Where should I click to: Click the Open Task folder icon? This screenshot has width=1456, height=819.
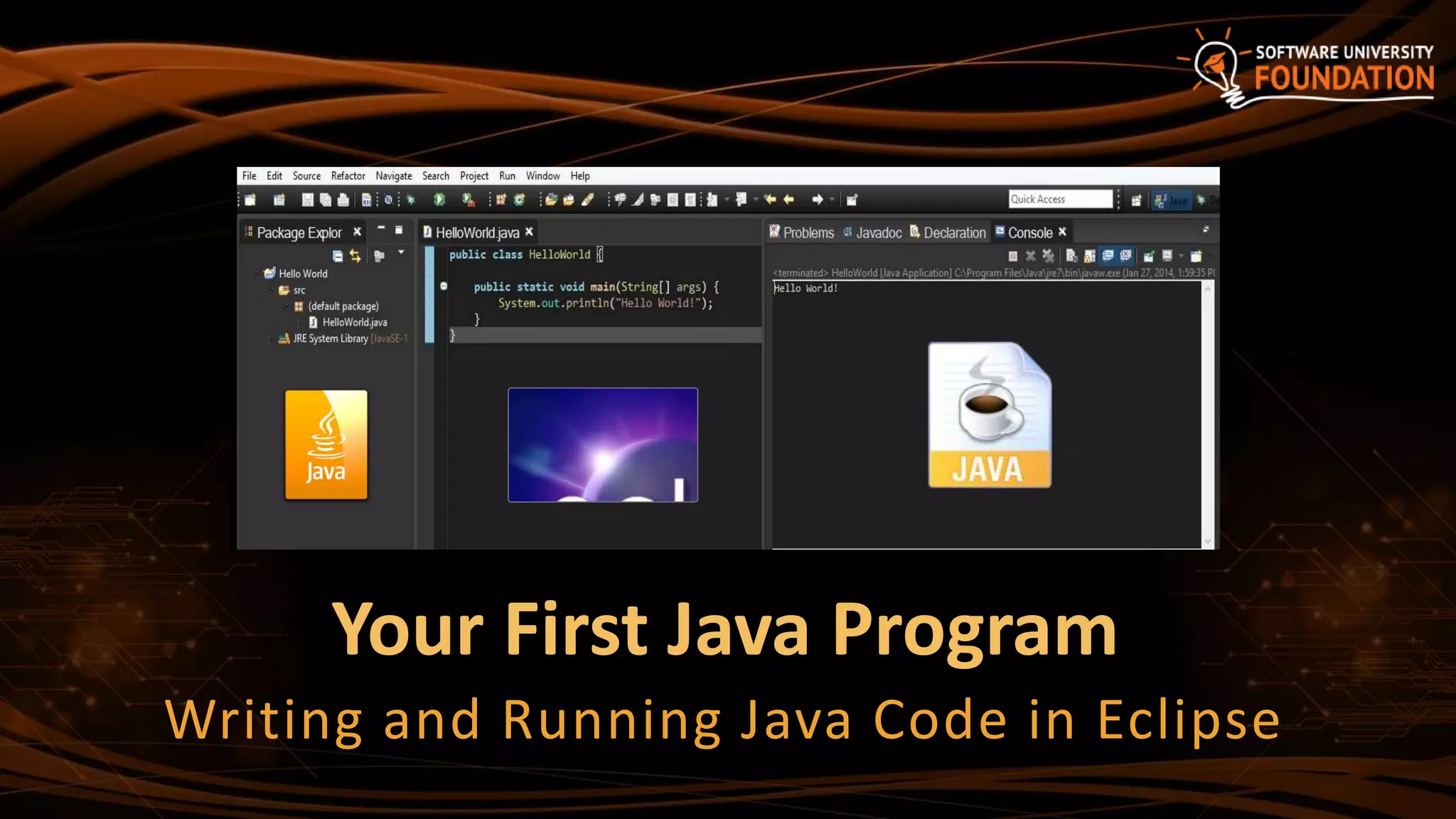tap(569, 200)
